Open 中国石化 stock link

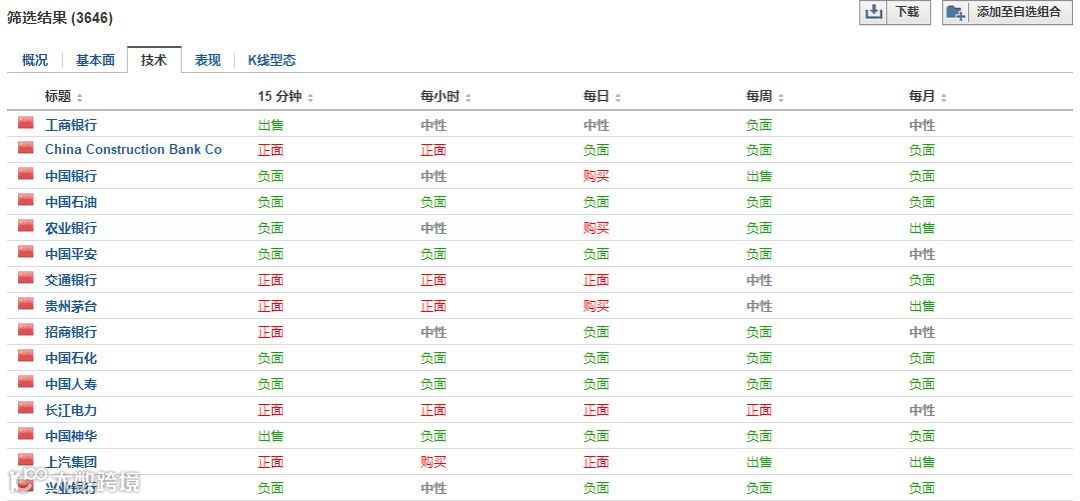71,358
